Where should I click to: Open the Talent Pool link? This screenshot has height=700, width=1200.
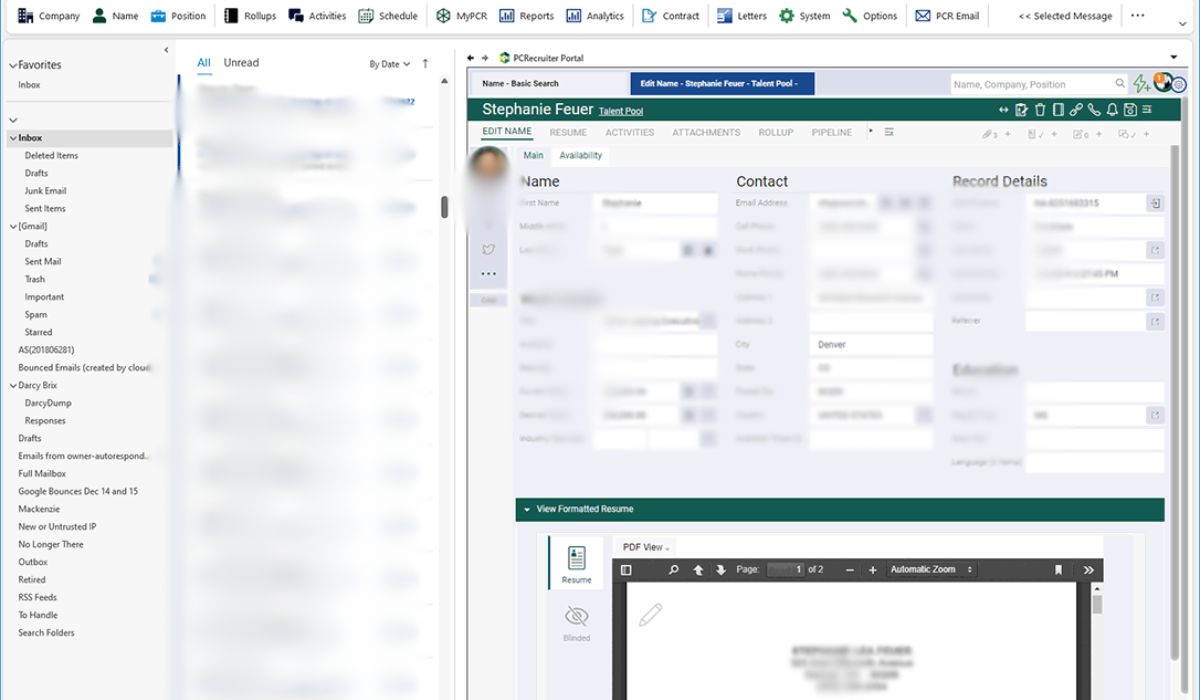[621, 111]
